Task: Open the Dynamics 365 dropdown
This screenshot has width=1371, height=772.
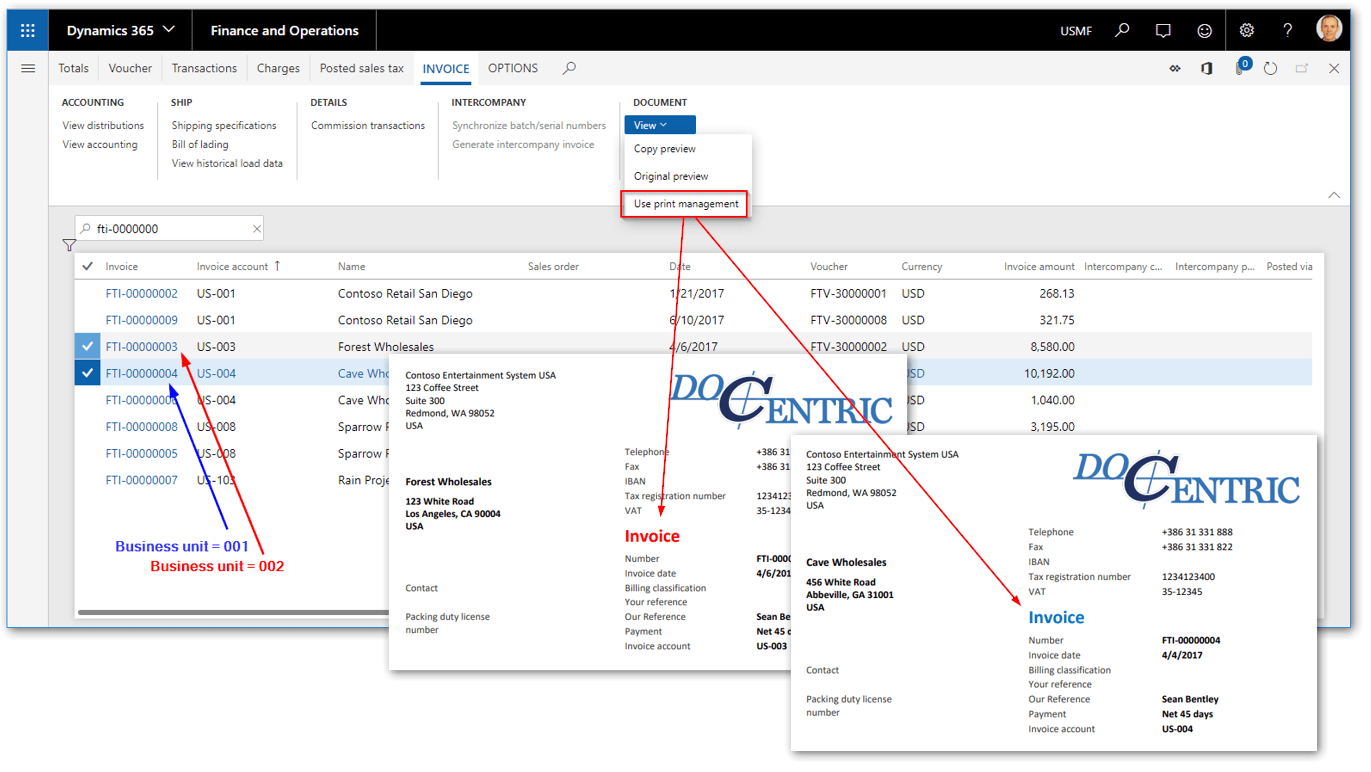Action: pos(120,31)
